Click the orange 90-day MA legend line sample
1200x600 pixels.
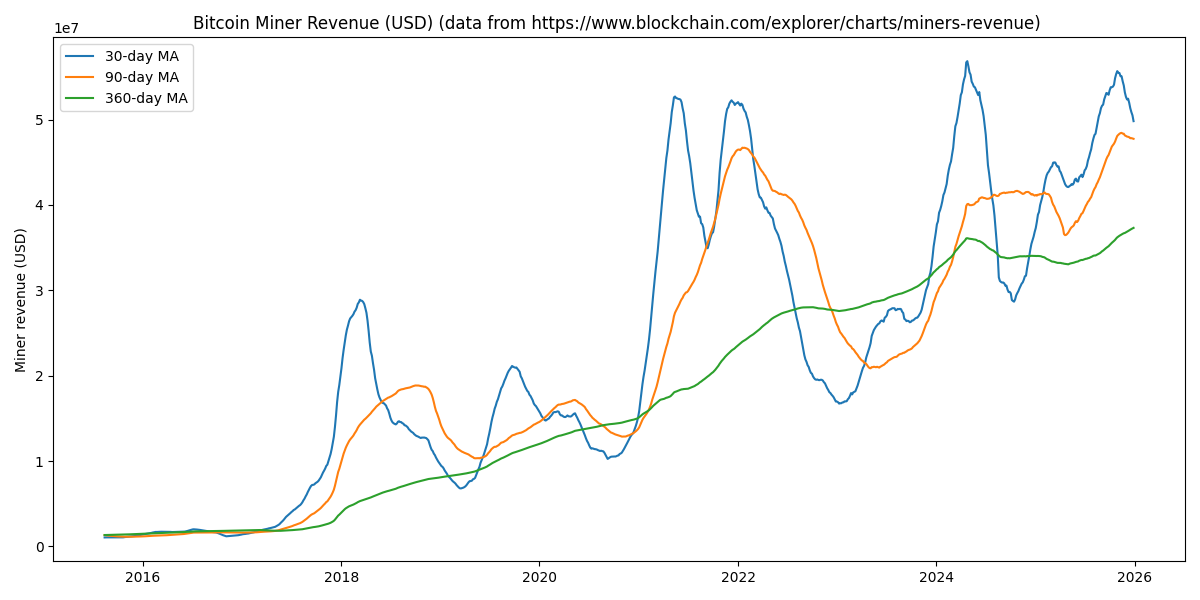(82, 78)
